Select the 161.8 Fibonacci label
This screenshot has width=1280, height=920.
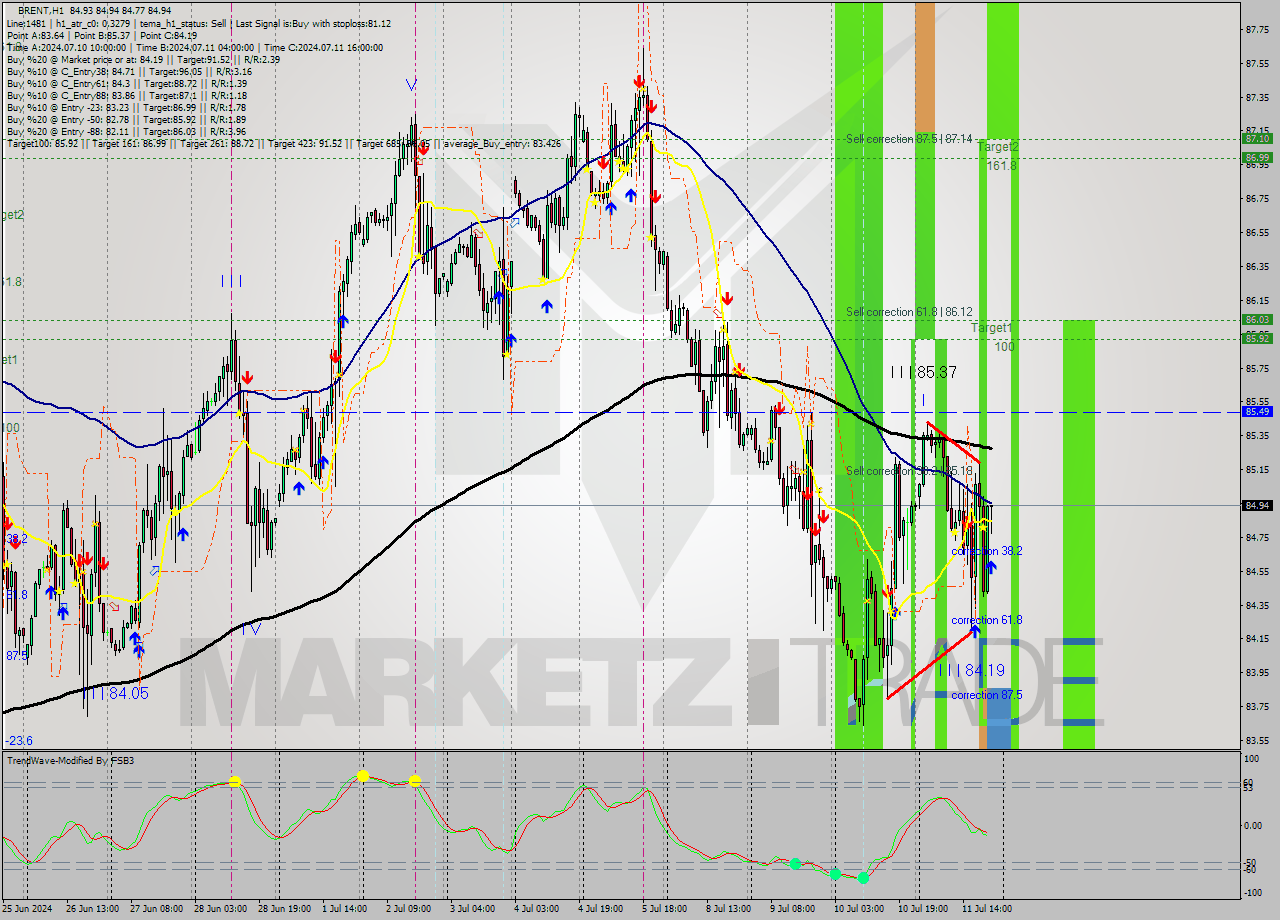coord(1001,165)
